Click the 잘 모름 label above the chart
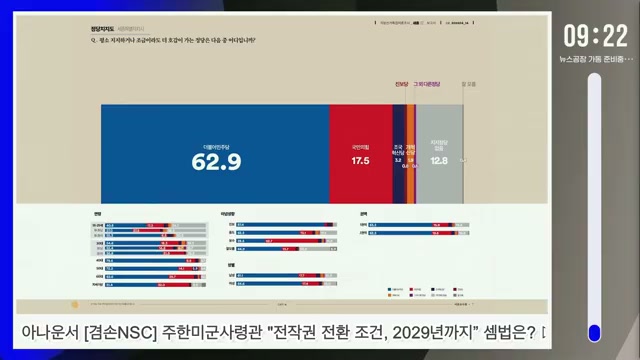 (x=469, y=84)
